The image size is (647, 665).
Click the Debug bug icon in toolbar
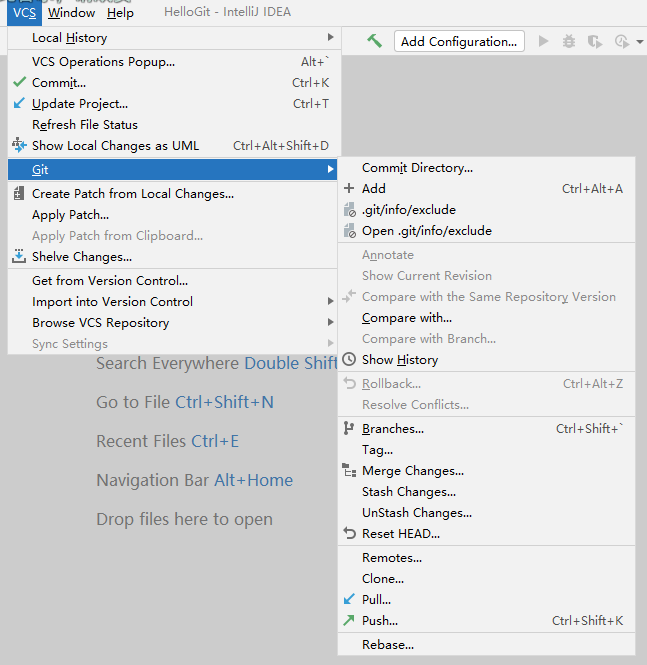569,42
